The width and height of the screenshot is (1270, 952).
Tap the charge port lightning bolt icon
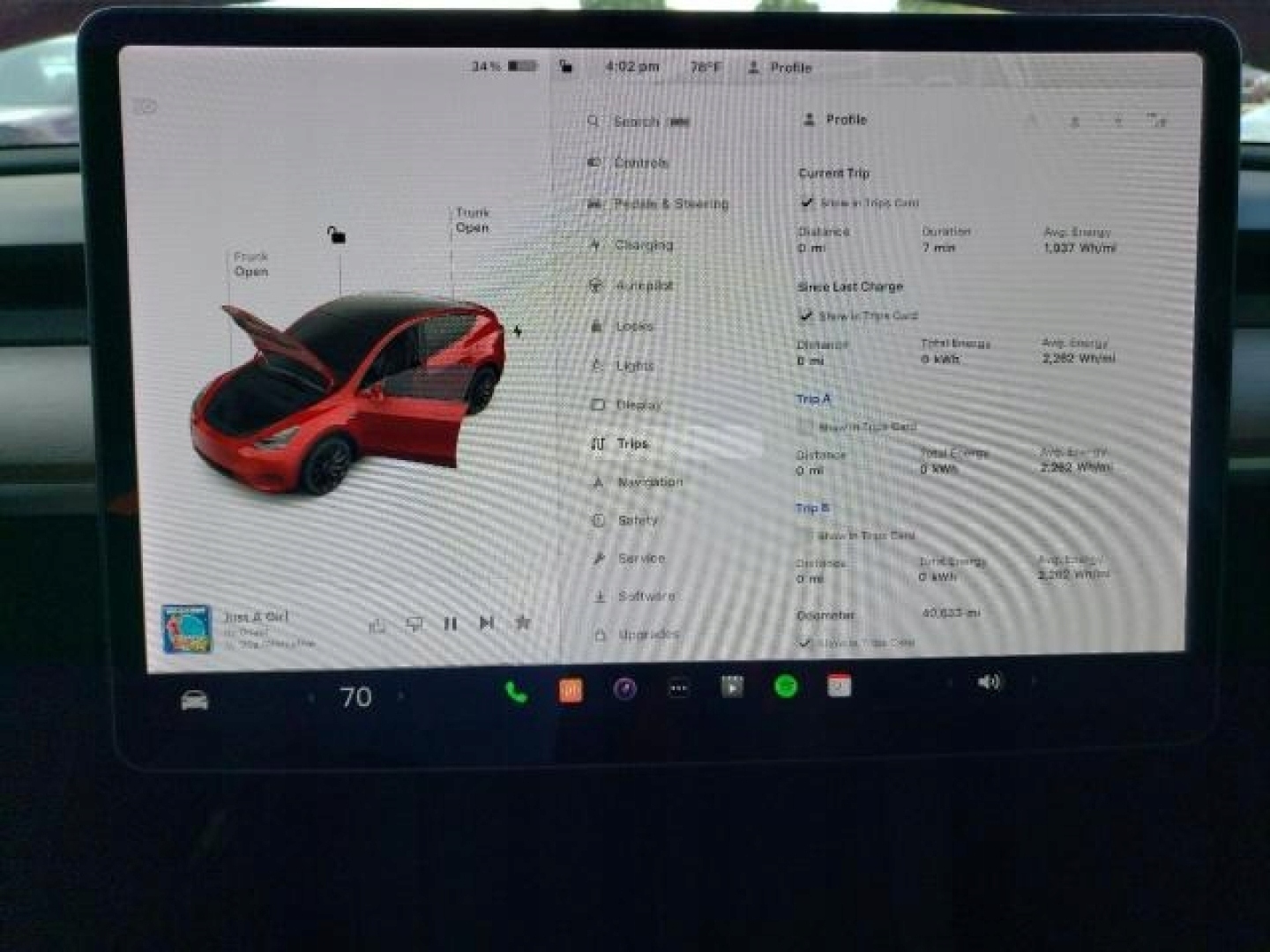(x=518, y=331)
